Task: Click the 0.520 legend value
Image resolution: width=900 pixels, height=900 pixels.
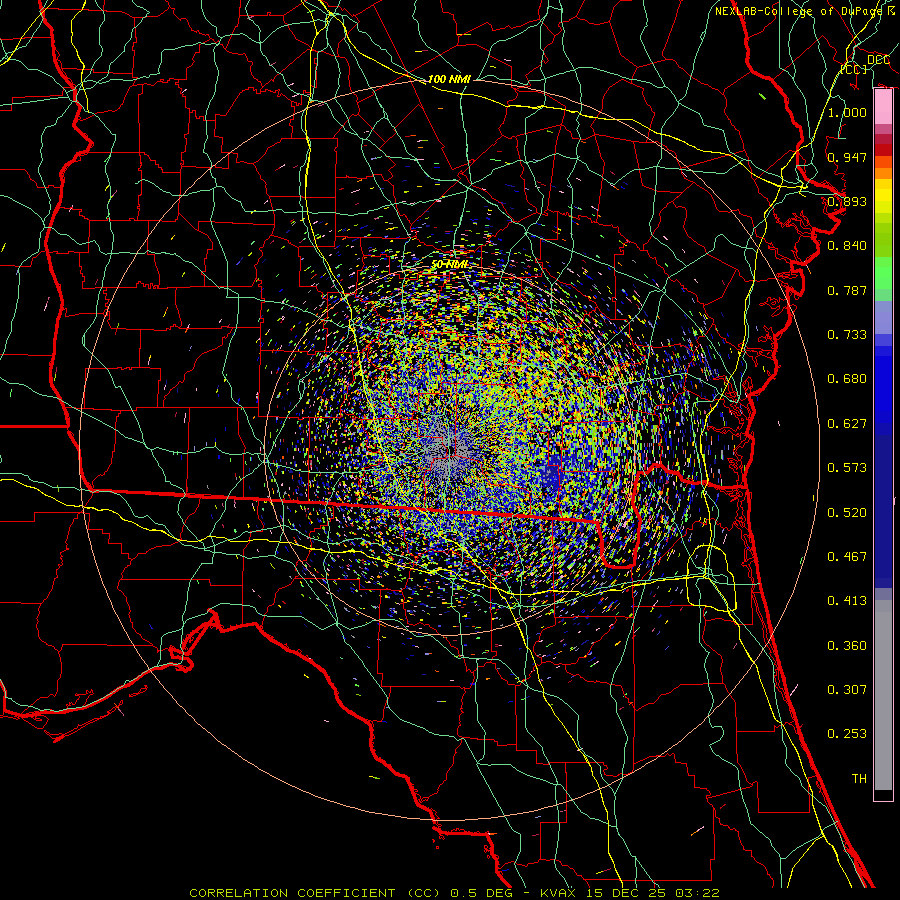Action: coord(847,513)
